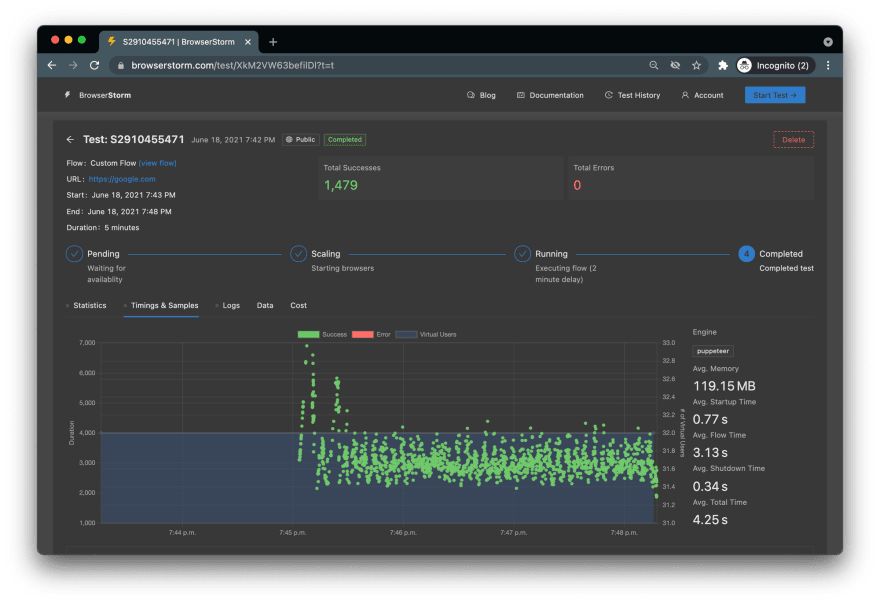The image size is (880, 604).
Task: Toggle the Virtual Users legend swatch
Action: coord(406,335)
